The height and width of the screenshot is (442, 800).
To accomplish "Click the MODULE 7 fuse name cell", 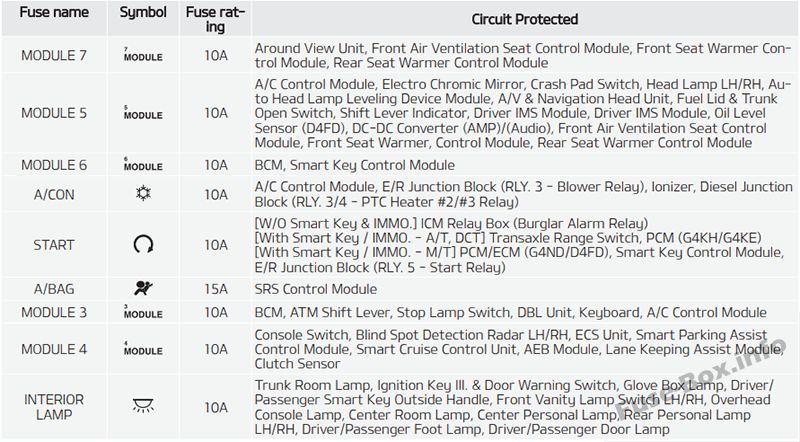I will 55,55.
